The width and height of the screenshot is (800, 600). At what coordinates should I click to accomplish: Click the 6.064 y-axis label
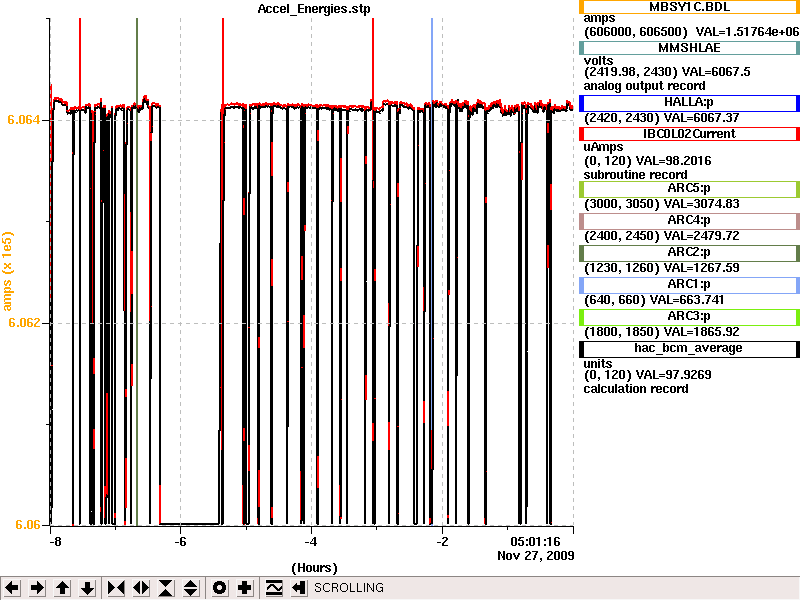coord(23,120)
